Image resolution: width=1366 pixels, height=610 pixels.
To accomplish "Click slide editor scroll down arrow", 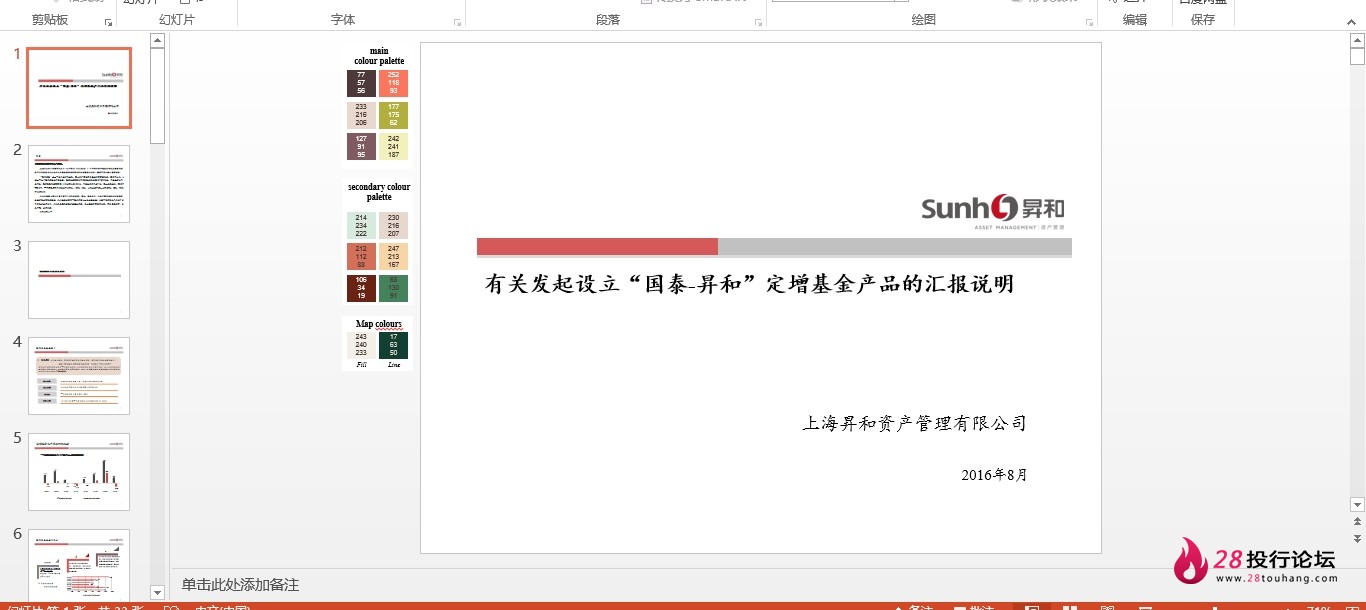I will pyautogui.click(x=1357, y=505).
